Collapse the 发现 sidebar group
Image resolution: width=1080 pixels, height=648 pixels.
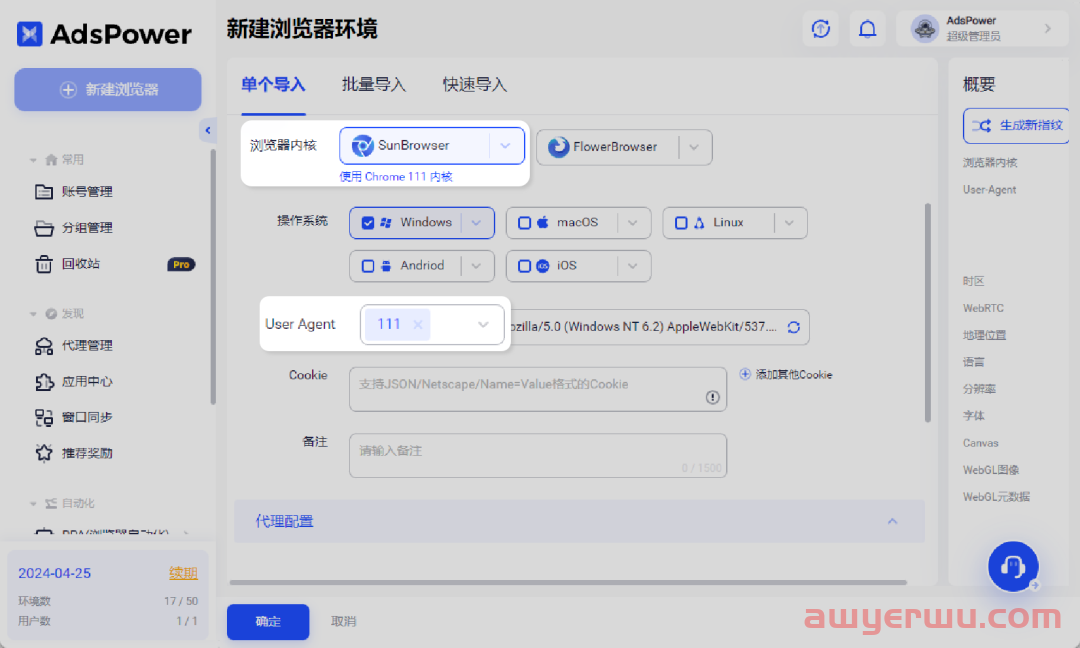[33, 314]
